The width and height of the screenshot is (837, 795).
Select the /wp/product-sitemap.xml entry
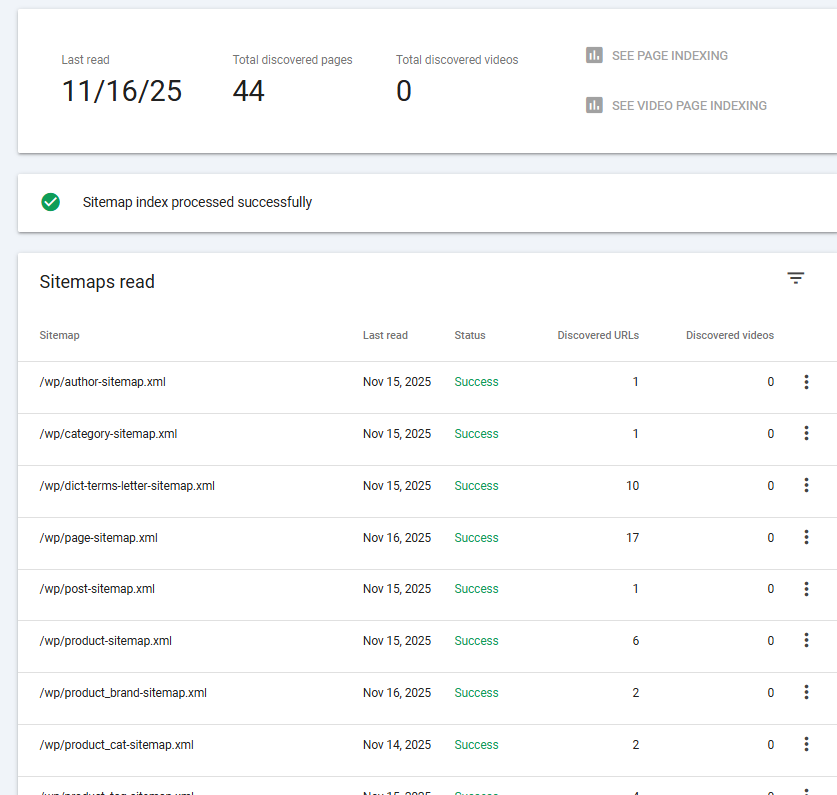click(105, 641)
